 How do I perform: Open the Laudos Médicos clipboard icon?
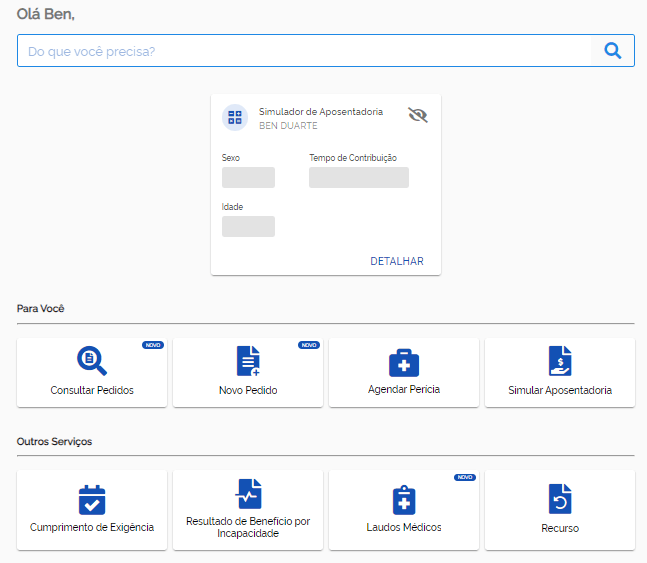click(404, 500)
